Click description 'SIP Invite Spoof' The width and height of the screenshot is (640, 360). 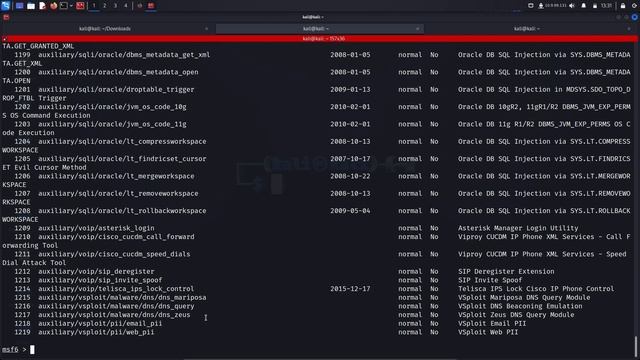coord(490,280)
